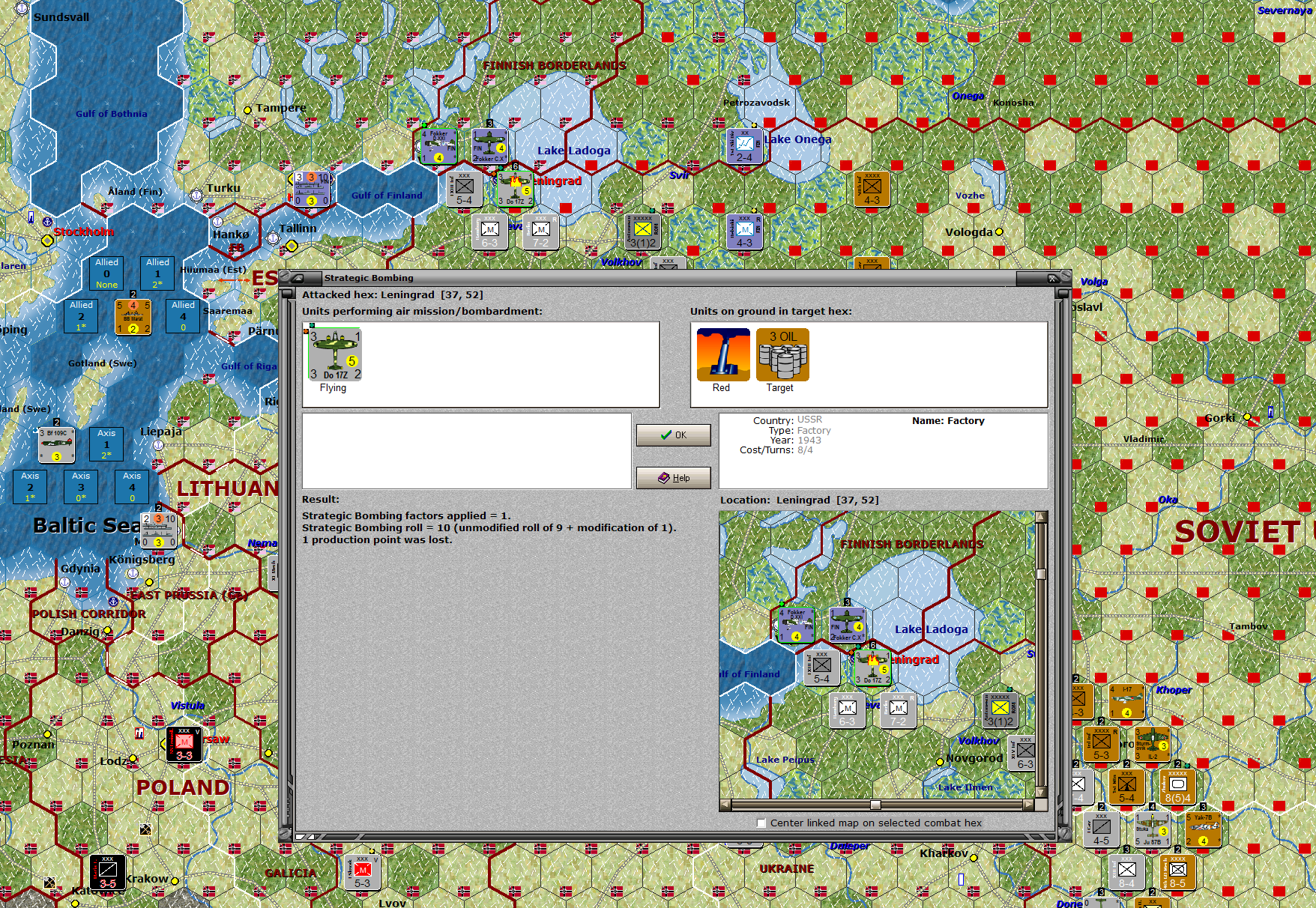
Task: Select the naval stack near Königsberg
Action: coord(159,530)
